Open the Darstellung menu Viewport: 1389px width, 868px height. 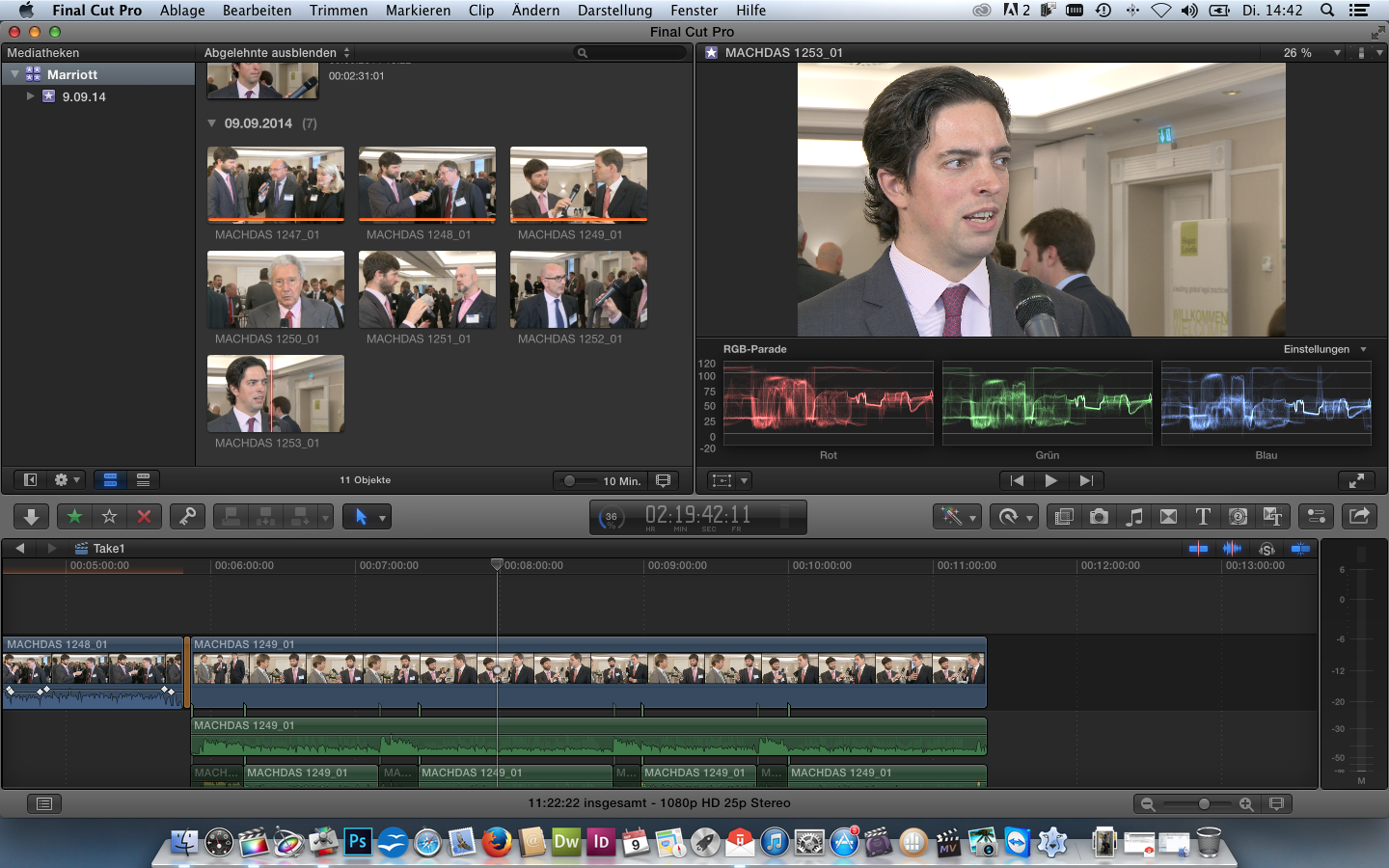click(x=614, y=11)
